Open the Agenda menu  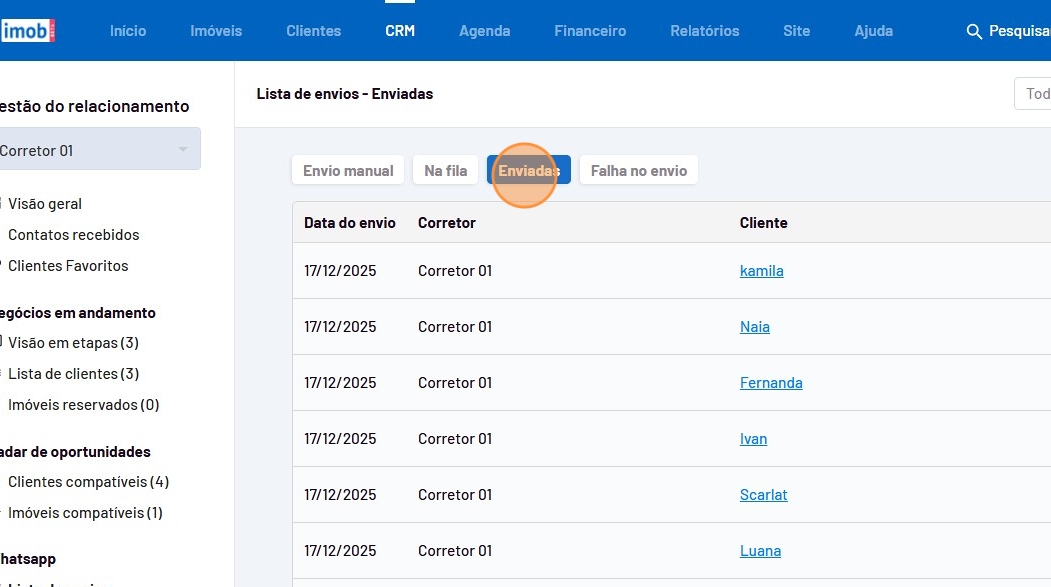tap(484, 31)
